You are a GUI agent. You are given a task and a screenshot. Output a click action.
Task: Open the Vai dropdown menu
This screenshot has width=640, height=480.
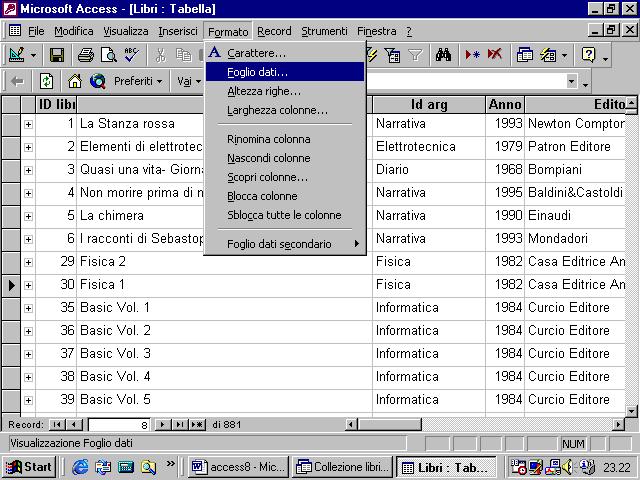point(189,81)
